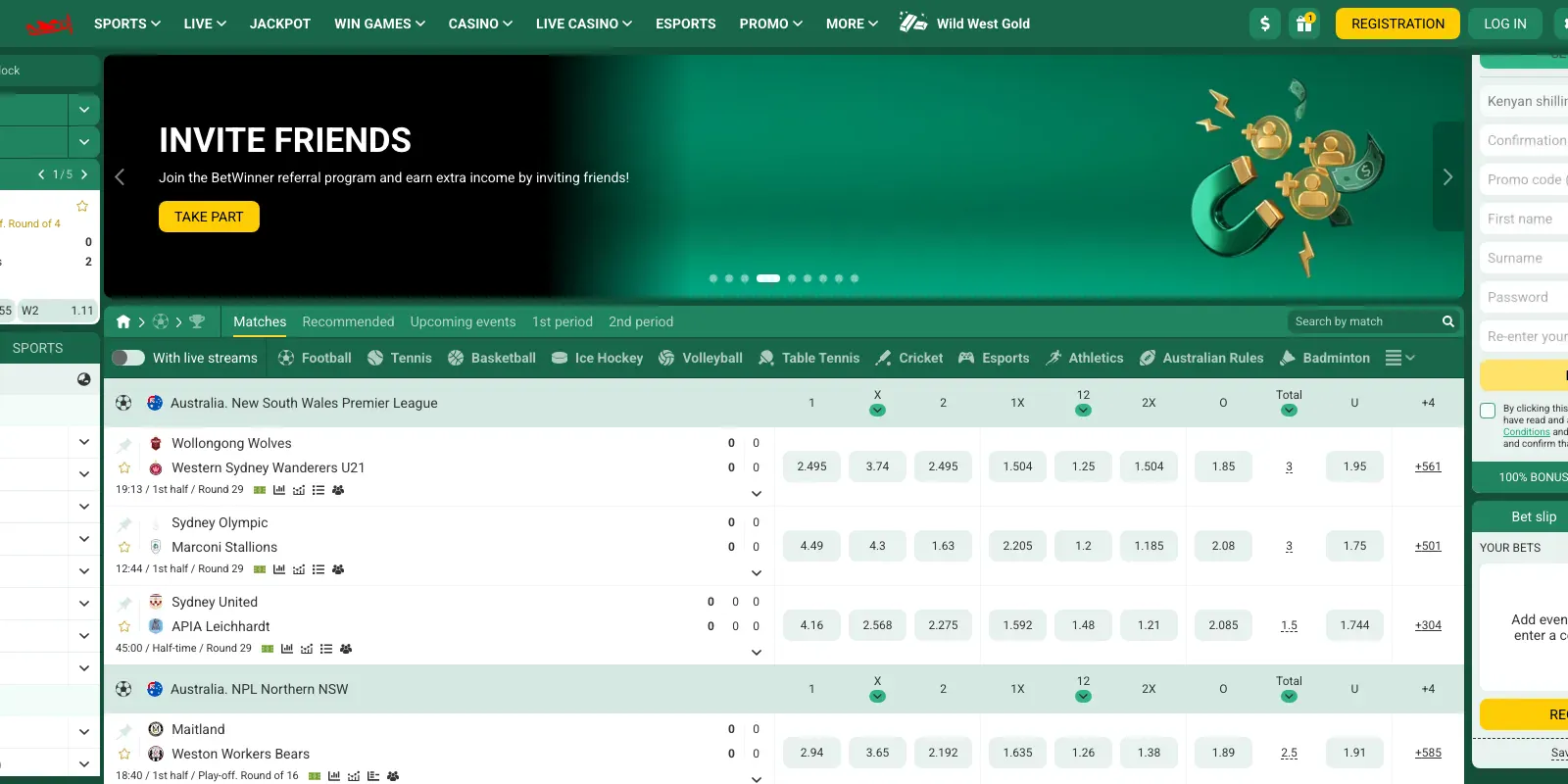The image size is (1568, 784).
Task: Switch to Recommended tab
Action: (348, 321)
